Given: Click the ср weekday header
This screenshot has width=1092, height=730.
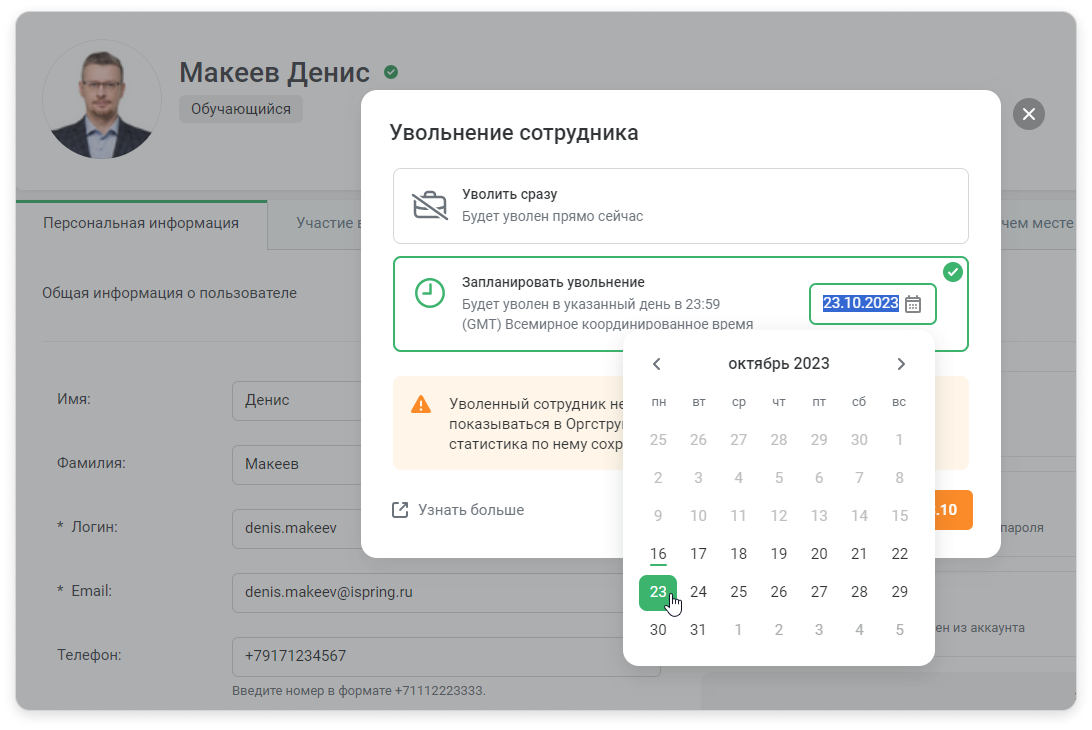Looking at the screenshot, I should [x=739, y=402].
